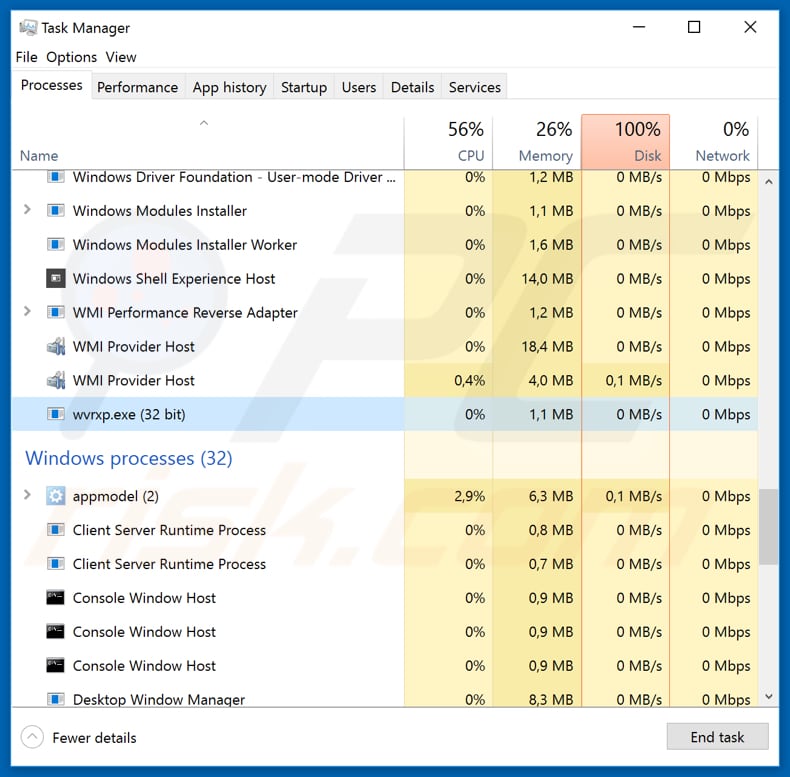
Task: Expand the WMI Performance Reverse Adapter group
Action: point(27,311)
